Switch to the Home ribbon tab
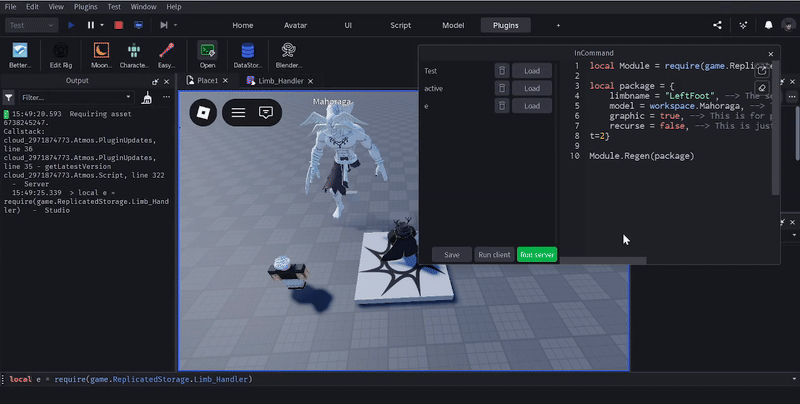Screen dimensions: 800x404 tap(243, 25)
